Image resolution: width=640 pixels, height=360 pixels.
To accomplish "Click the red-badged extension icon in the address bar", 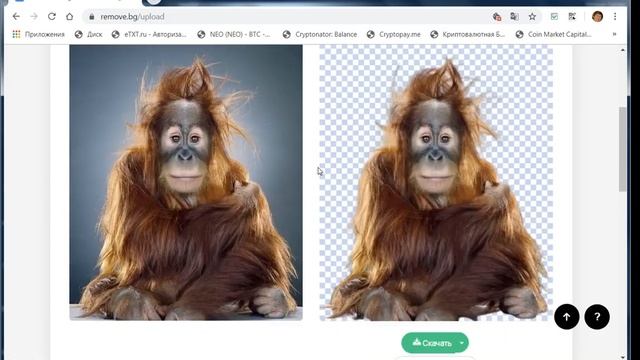I will pos(497,17).
